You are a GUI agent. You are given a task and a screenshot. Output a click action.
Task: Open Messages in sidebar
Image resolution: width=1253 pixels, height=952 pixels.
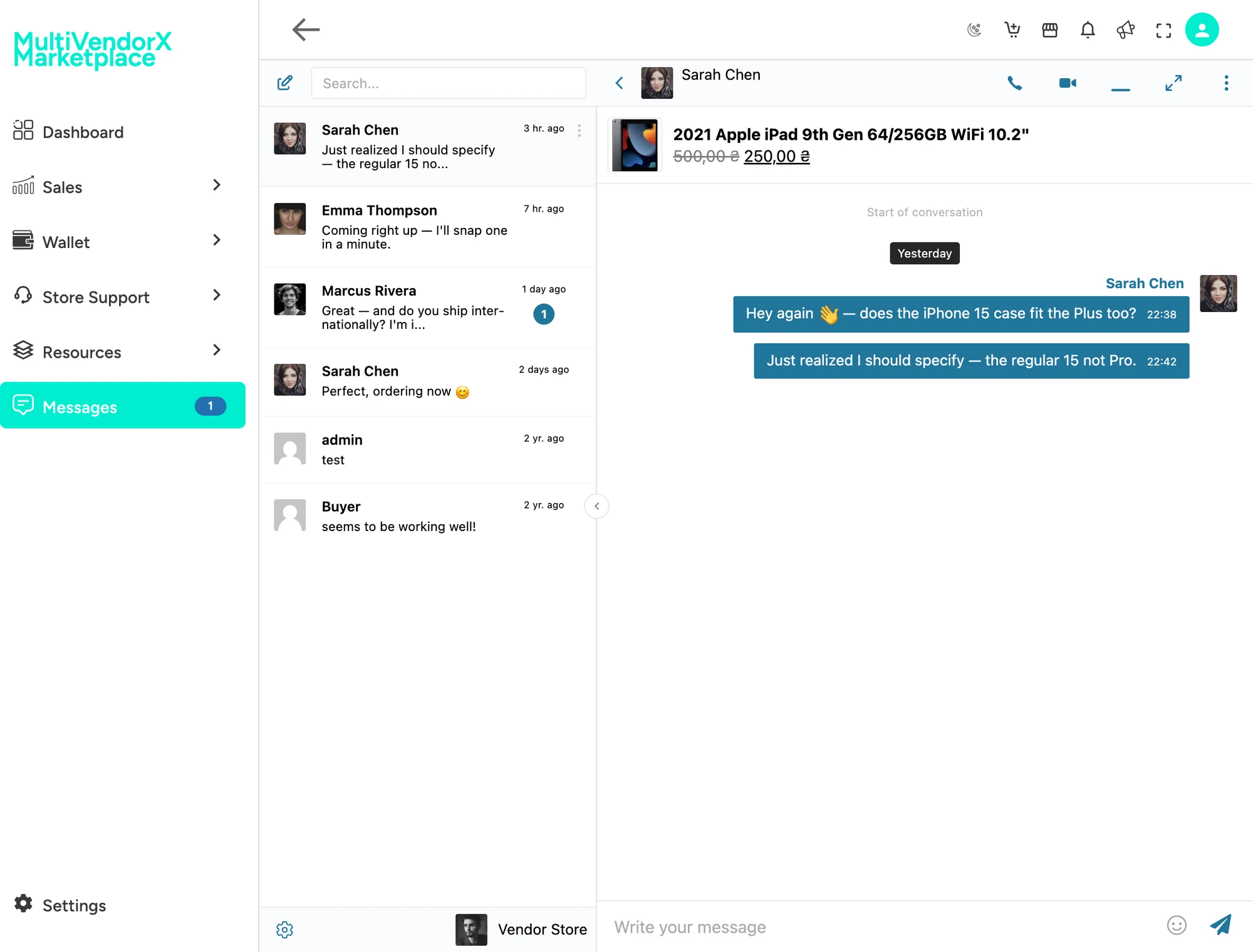[123, 405]
